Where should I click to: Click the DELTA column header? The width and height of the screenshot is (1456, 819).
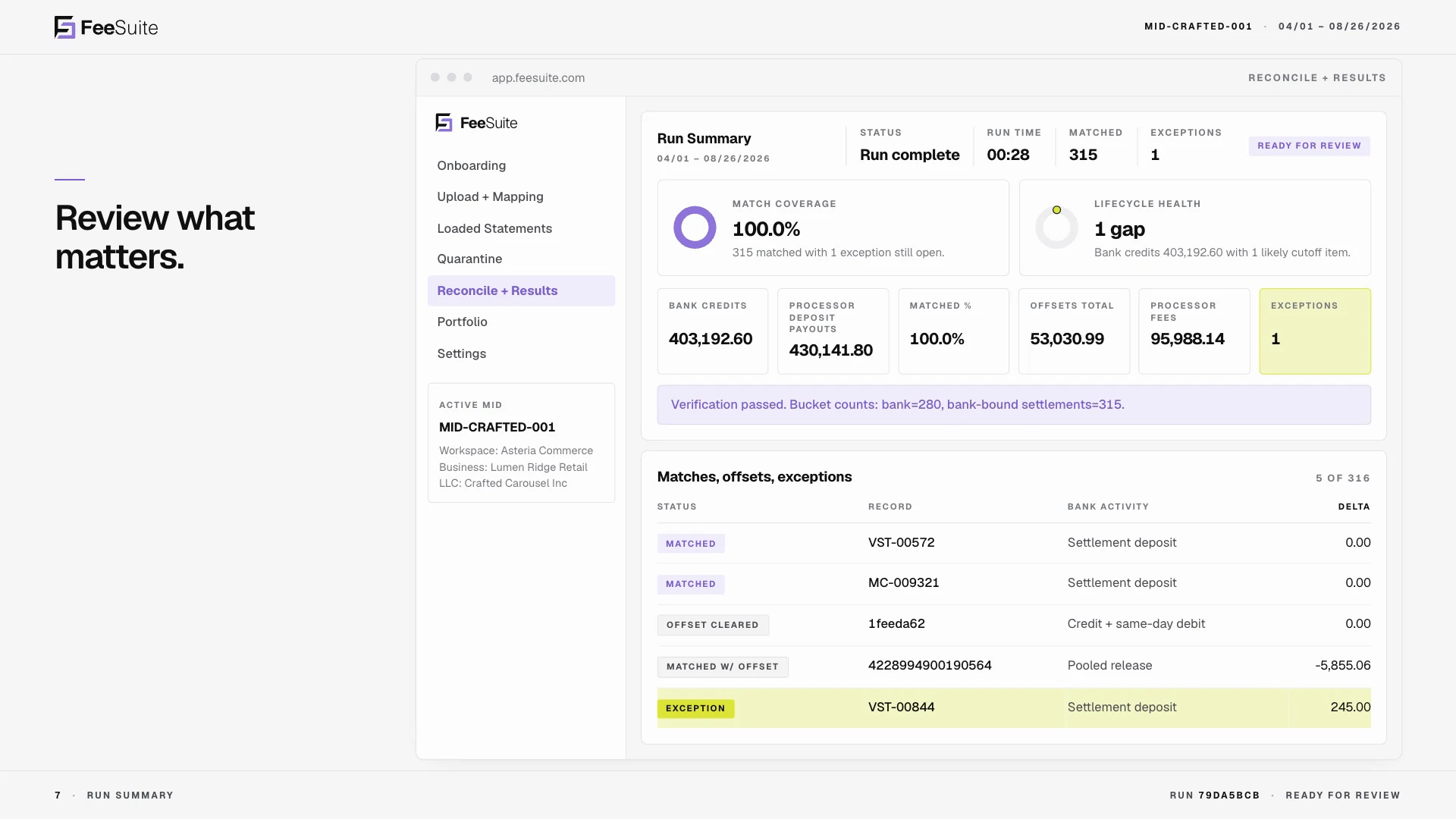click(1354, 507)
